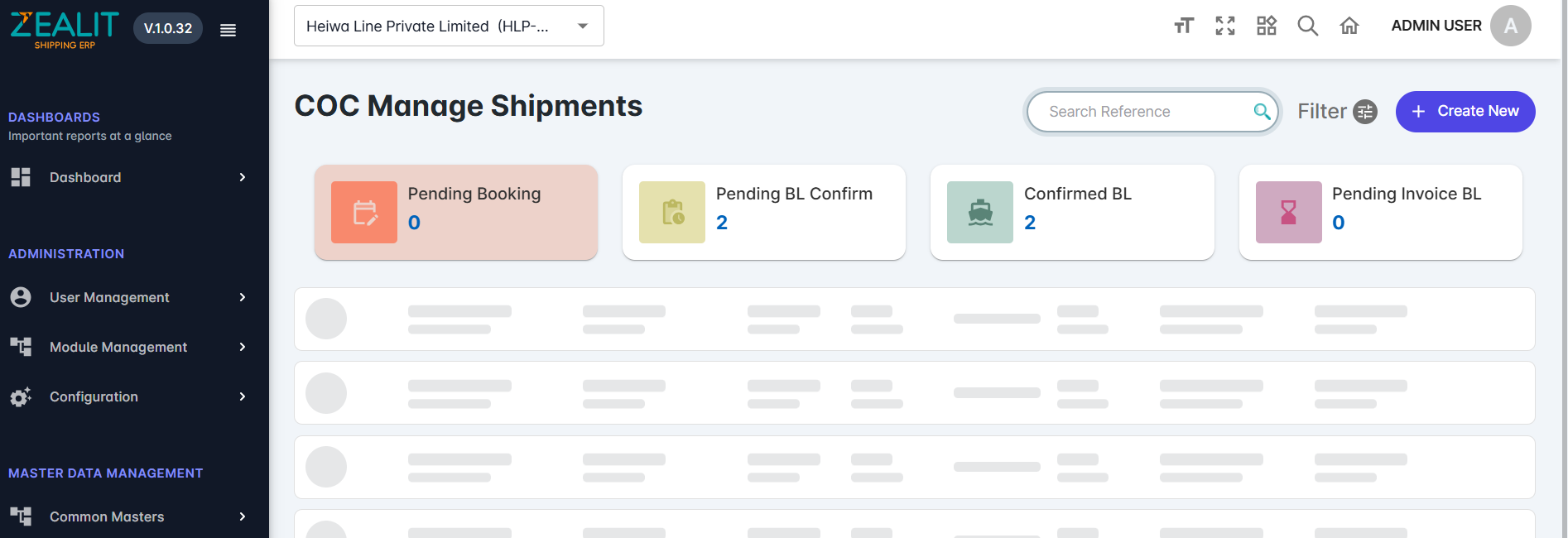1568x538 pixels.
Task: Click the admin user avatar
Action: click(1511, 26)
